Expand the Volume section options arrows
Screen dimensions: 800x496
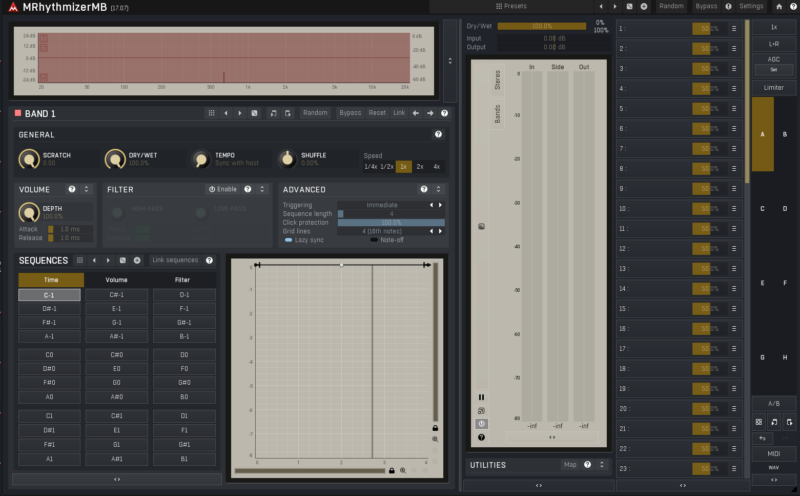pos(86,189)
